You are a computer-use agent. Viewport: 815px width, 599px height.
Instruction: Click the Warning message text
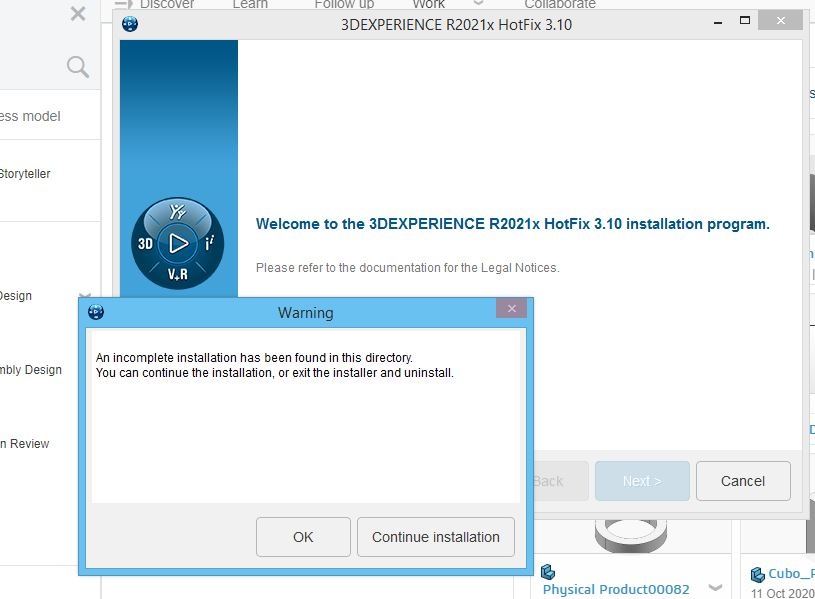pyautogui.click(x=274, y=365)
